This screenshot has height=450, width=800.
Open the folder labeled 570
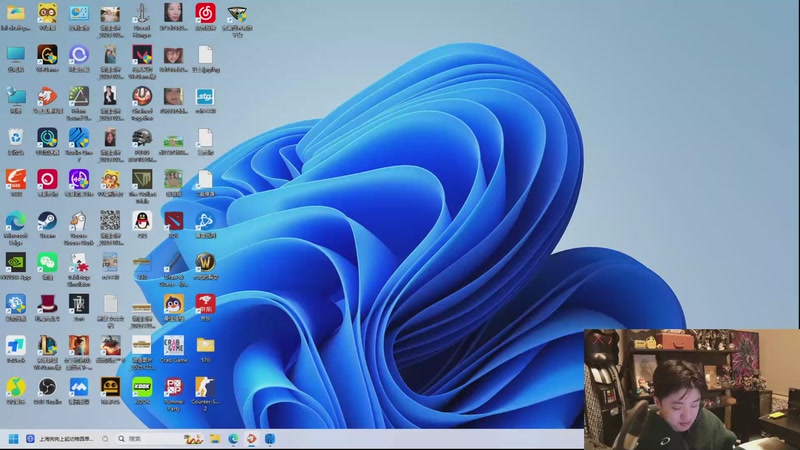pyautogui.click(x=205, y=345)
